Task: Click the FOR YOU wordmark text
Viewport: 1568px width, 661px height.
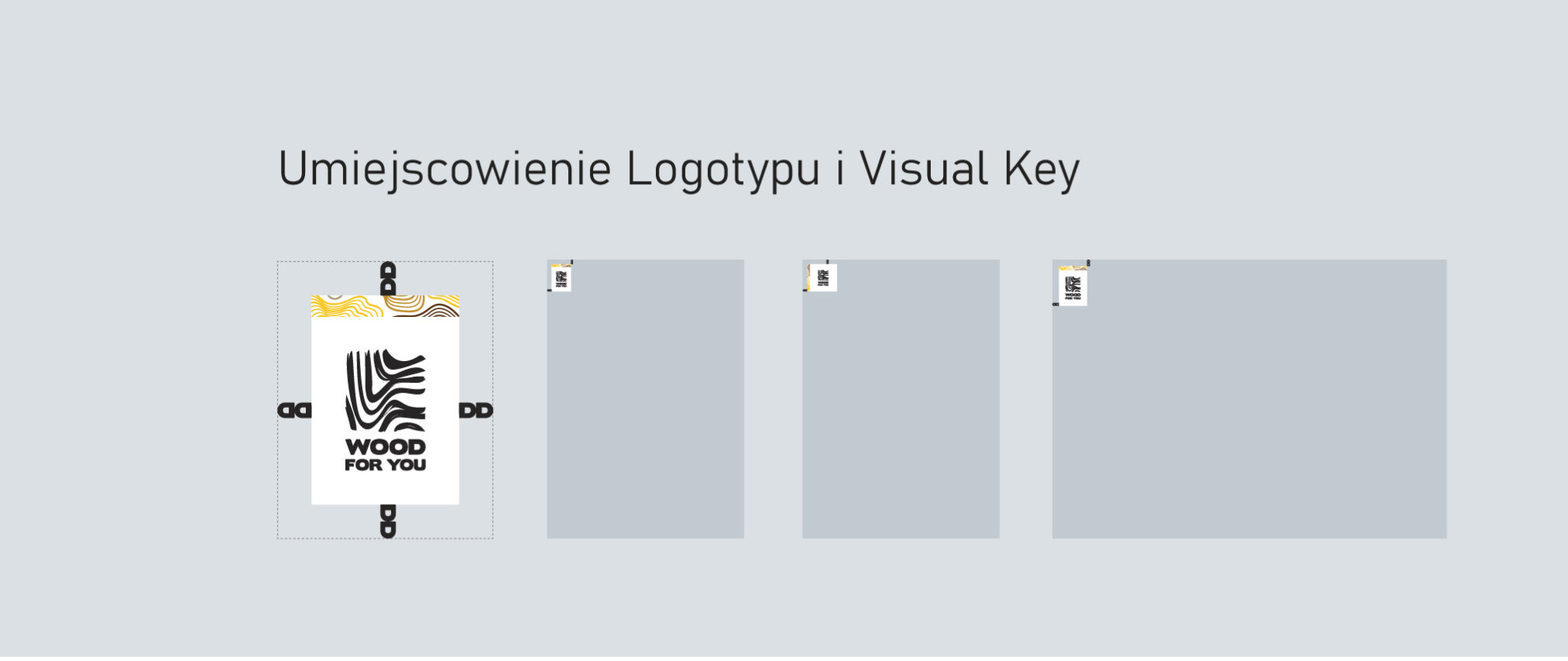Action: tap(386, 465)
